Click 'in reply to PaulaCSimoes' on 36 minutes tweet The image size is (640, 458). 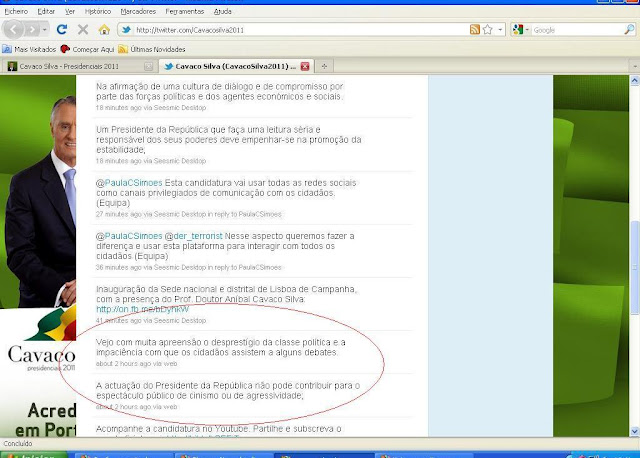tap(244, 267)
